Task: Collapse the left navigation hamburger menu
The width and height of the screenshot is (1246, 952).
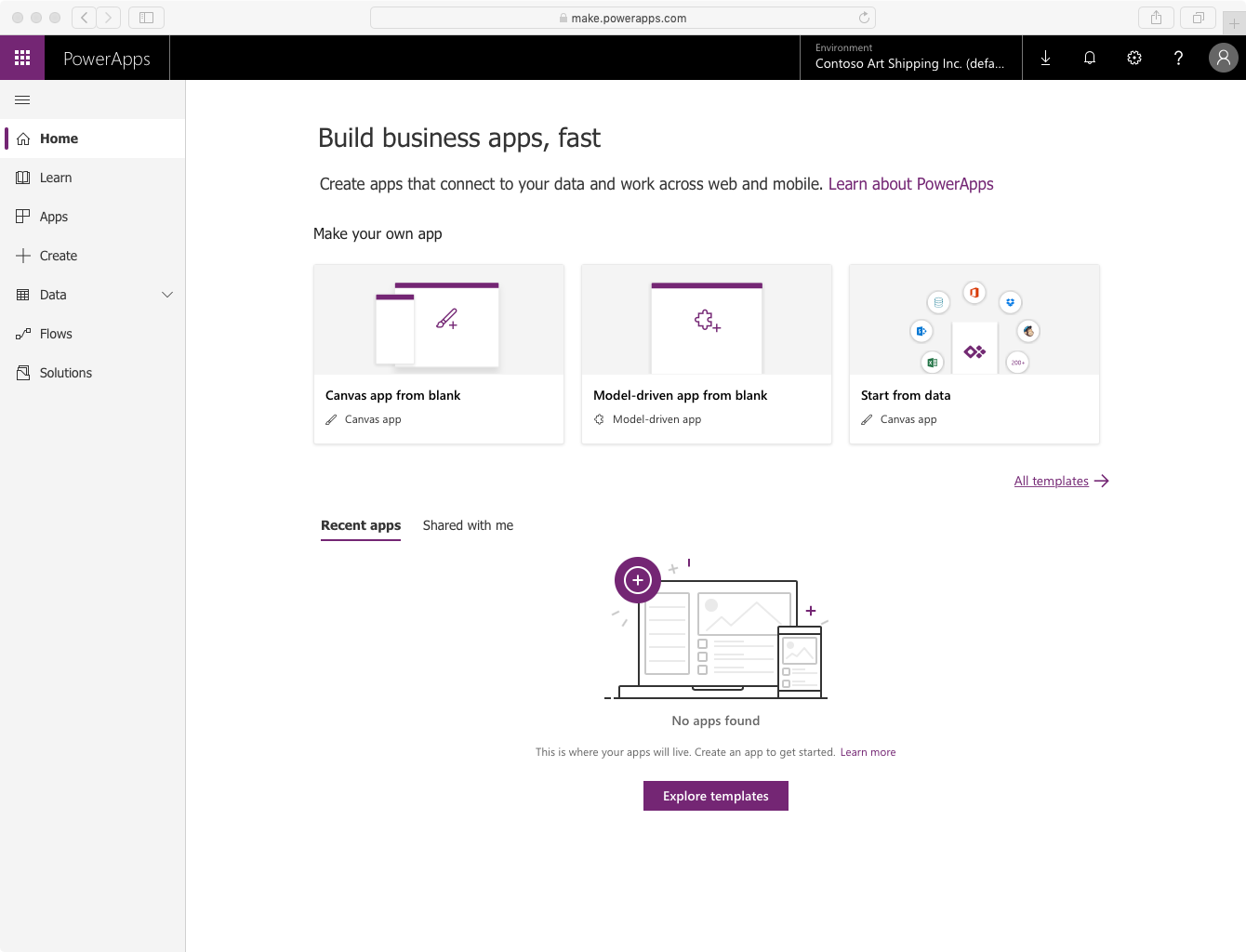Action: [22, 99]
